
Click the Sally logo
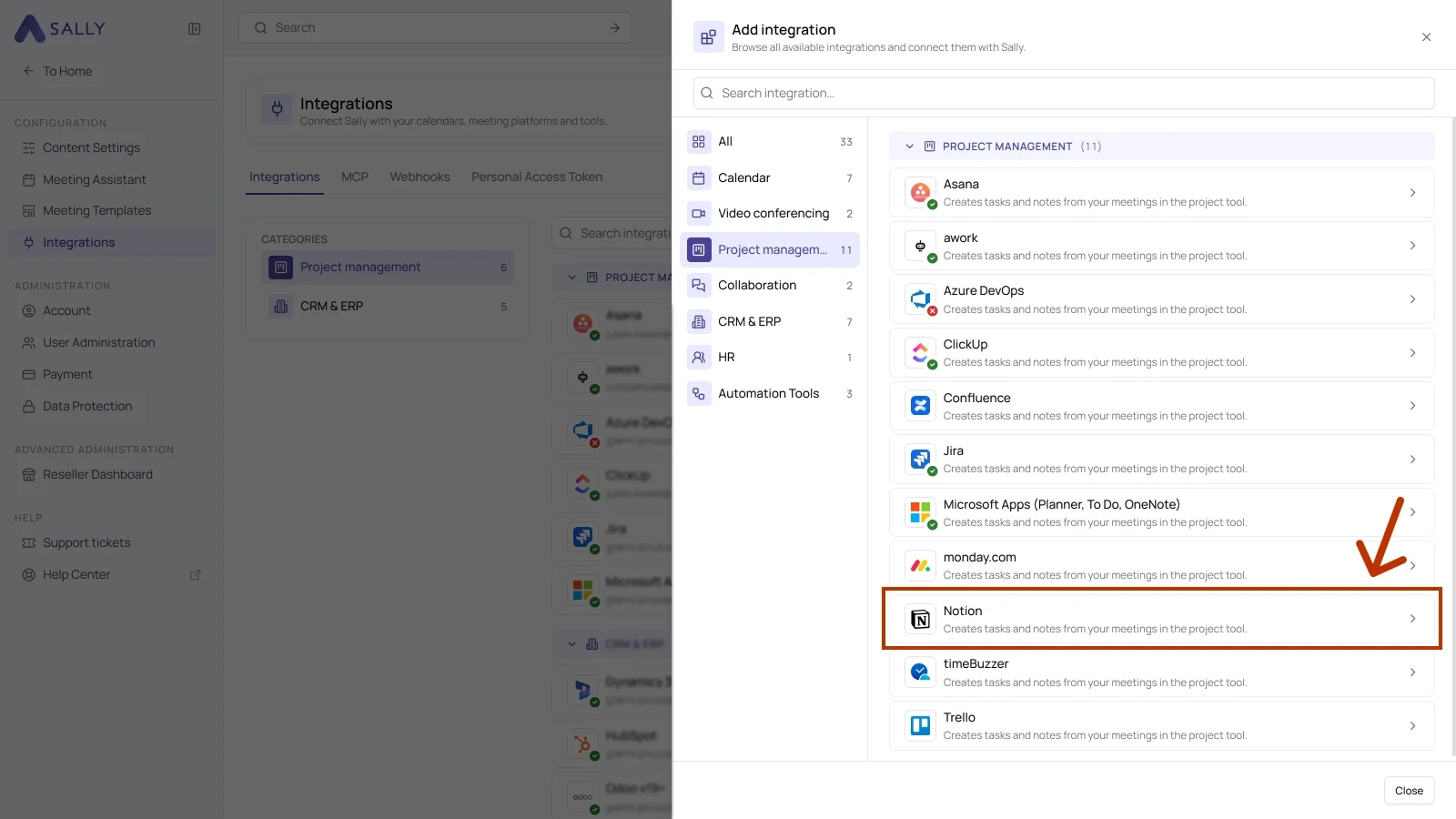click(x=60, y=28)
